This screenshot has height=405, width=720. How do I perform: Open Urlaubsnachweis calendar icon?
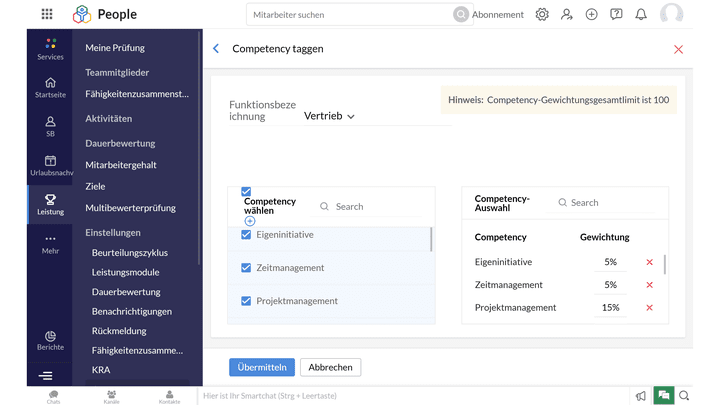[x=50, y=165]
